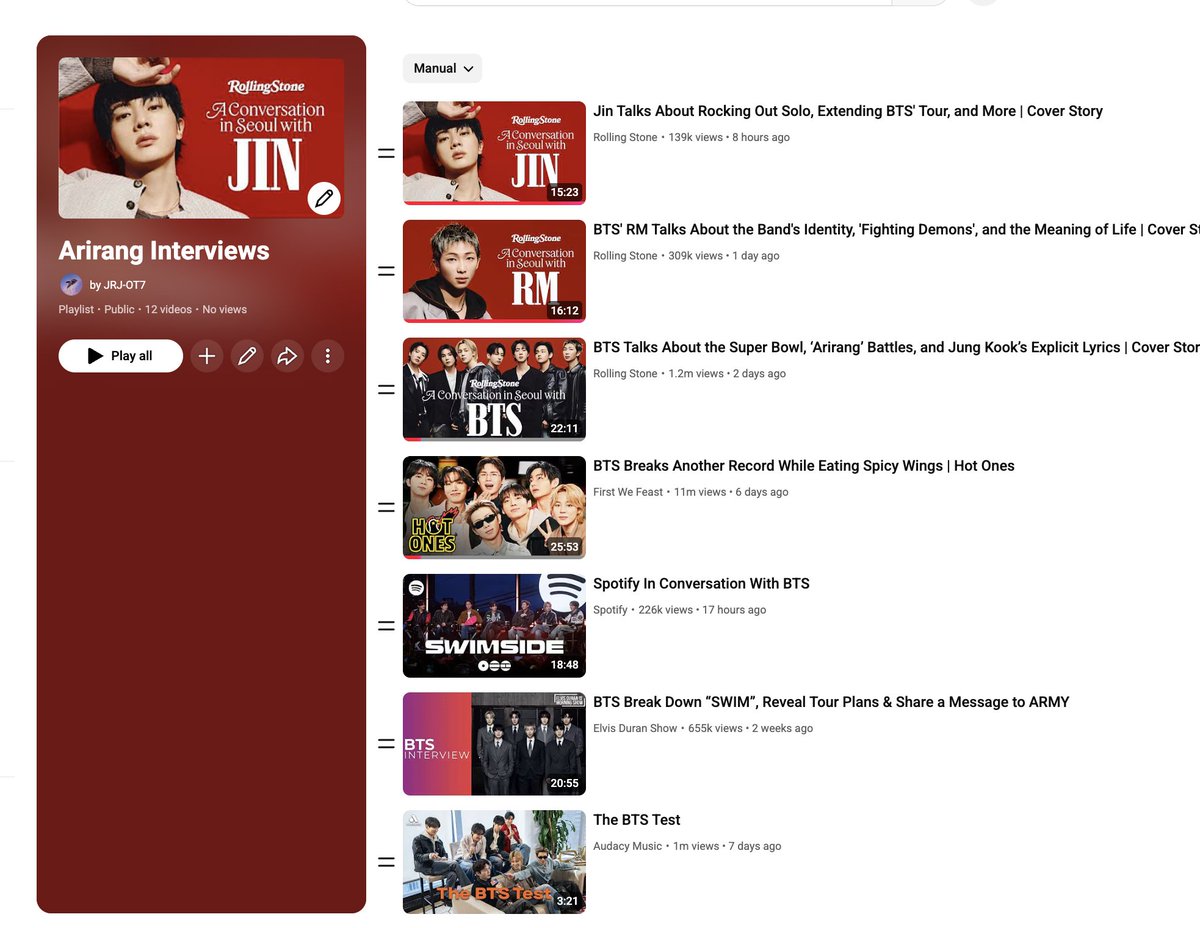Click the Arirang Interviews playlist title
The width and height of the screenshot is (1200, 928).
[x=164, y=250]
